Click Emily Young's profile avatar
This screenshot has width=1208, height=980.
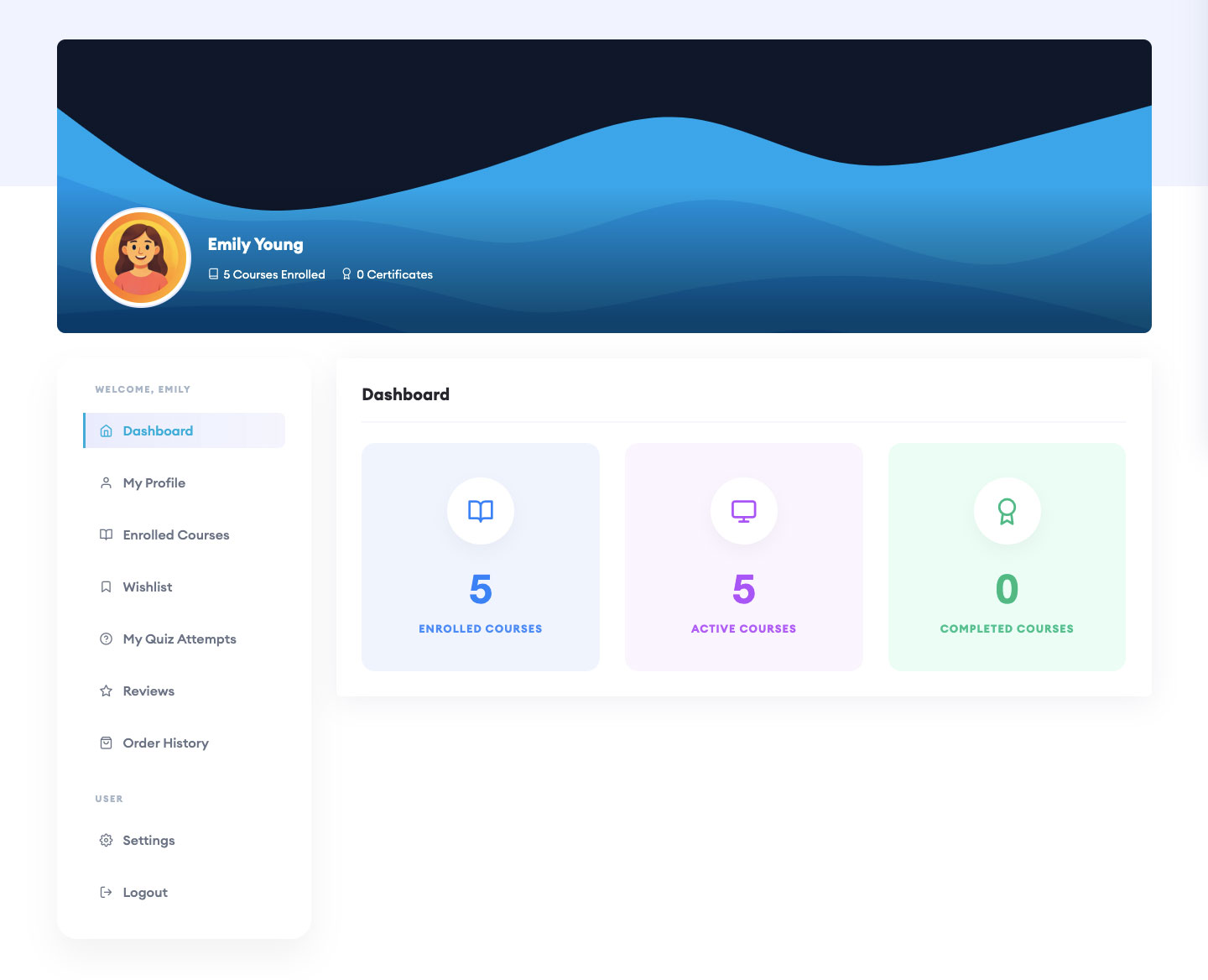click(x=140, y=257)
